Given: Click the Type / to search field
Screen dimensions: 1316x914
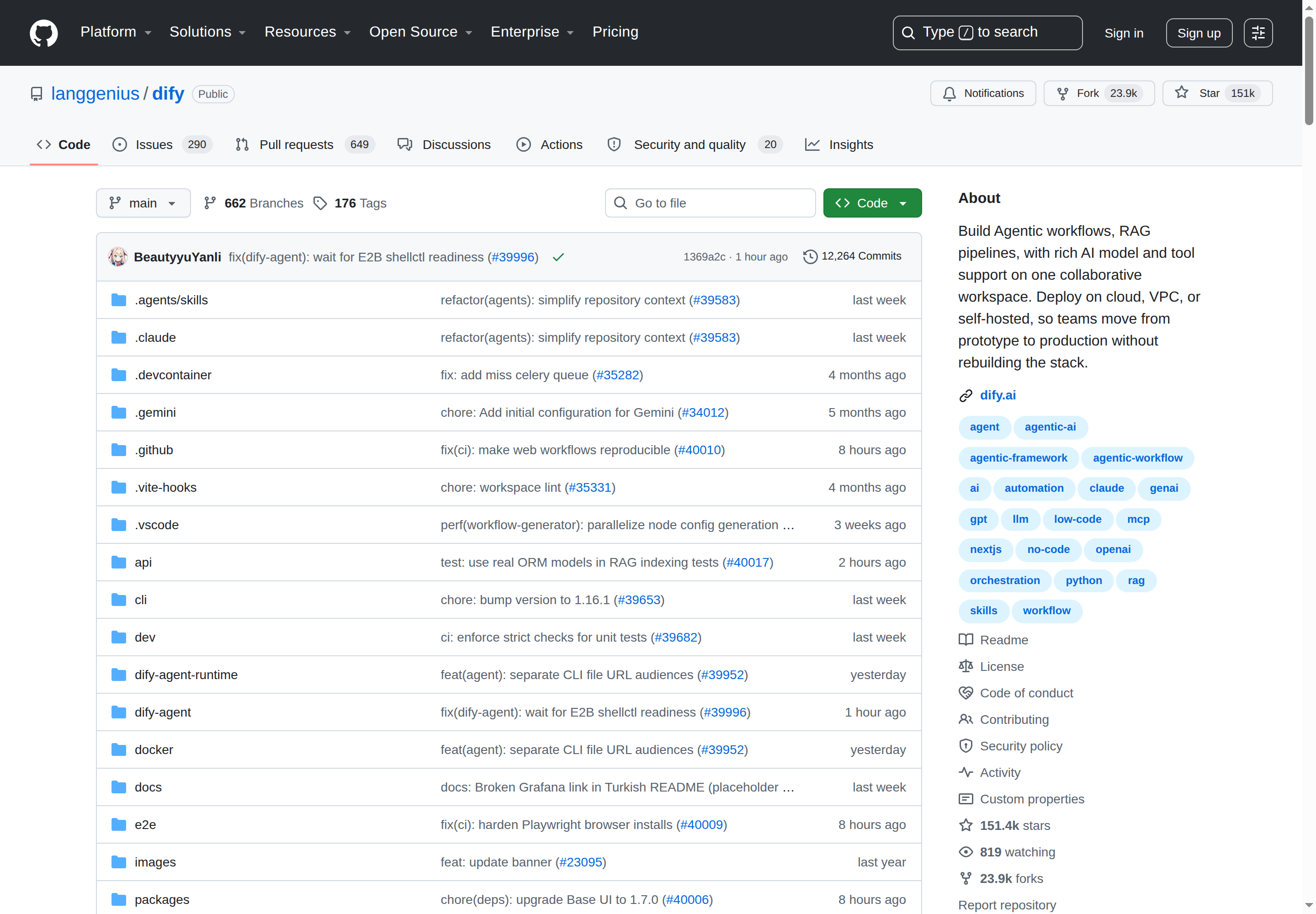Looking at the screenshot, I should coord(987,32).
